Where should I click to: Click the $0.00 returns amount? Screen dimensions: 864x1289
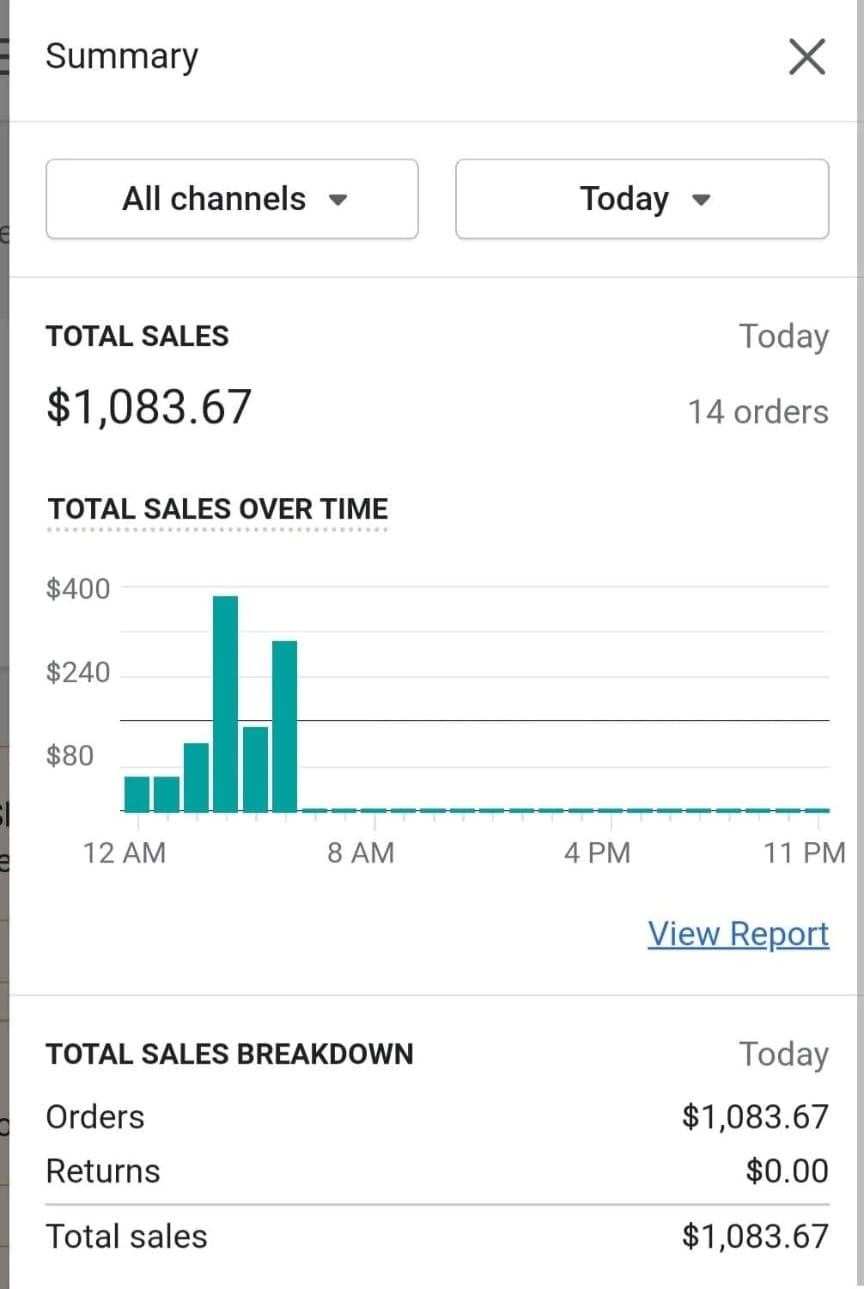[x=787, y=1171]
